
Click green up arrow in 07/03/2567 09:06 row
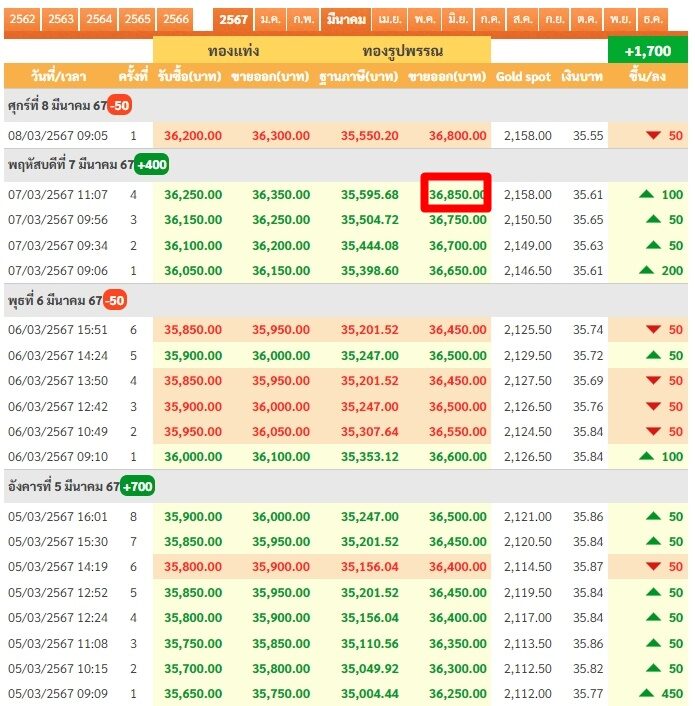(x=646, y=270)
